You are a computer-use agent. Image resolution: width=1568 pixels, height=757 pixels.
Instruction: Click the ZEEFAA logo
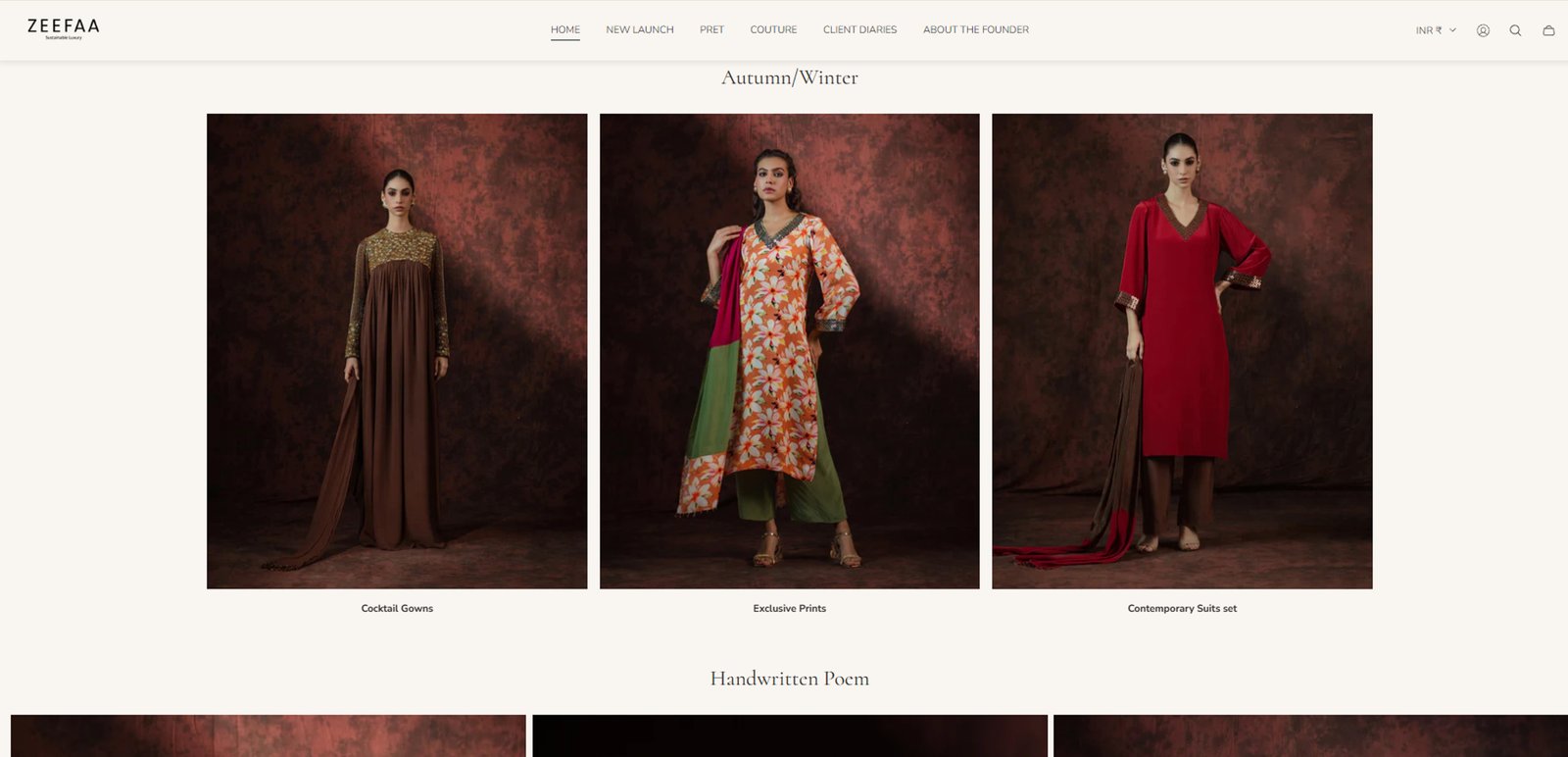click(64, 28)
